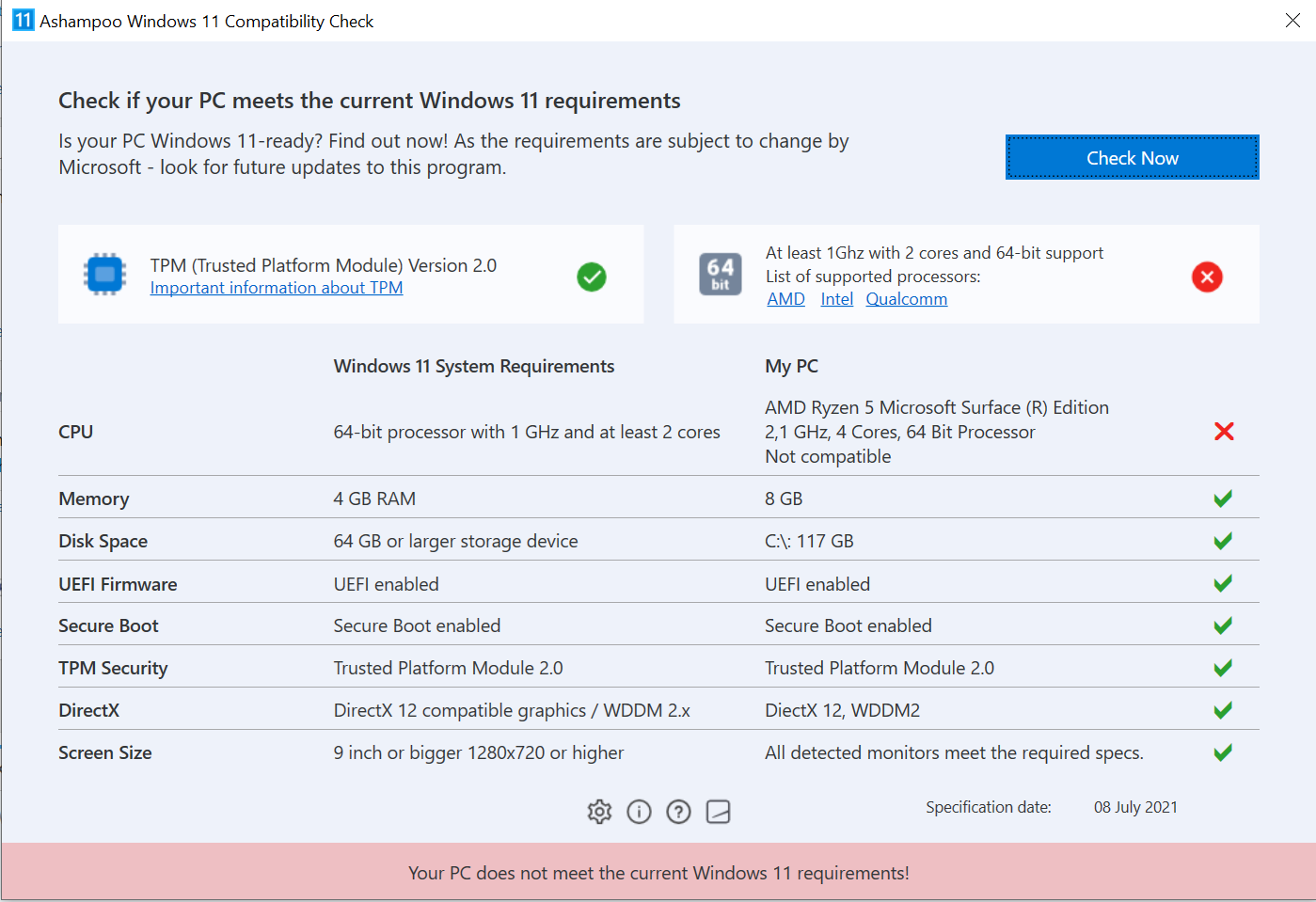Click the pink requirements-not-met status banner
Image resolution: width=1316 pixels, height=902 pixels.
coord(658,873)
